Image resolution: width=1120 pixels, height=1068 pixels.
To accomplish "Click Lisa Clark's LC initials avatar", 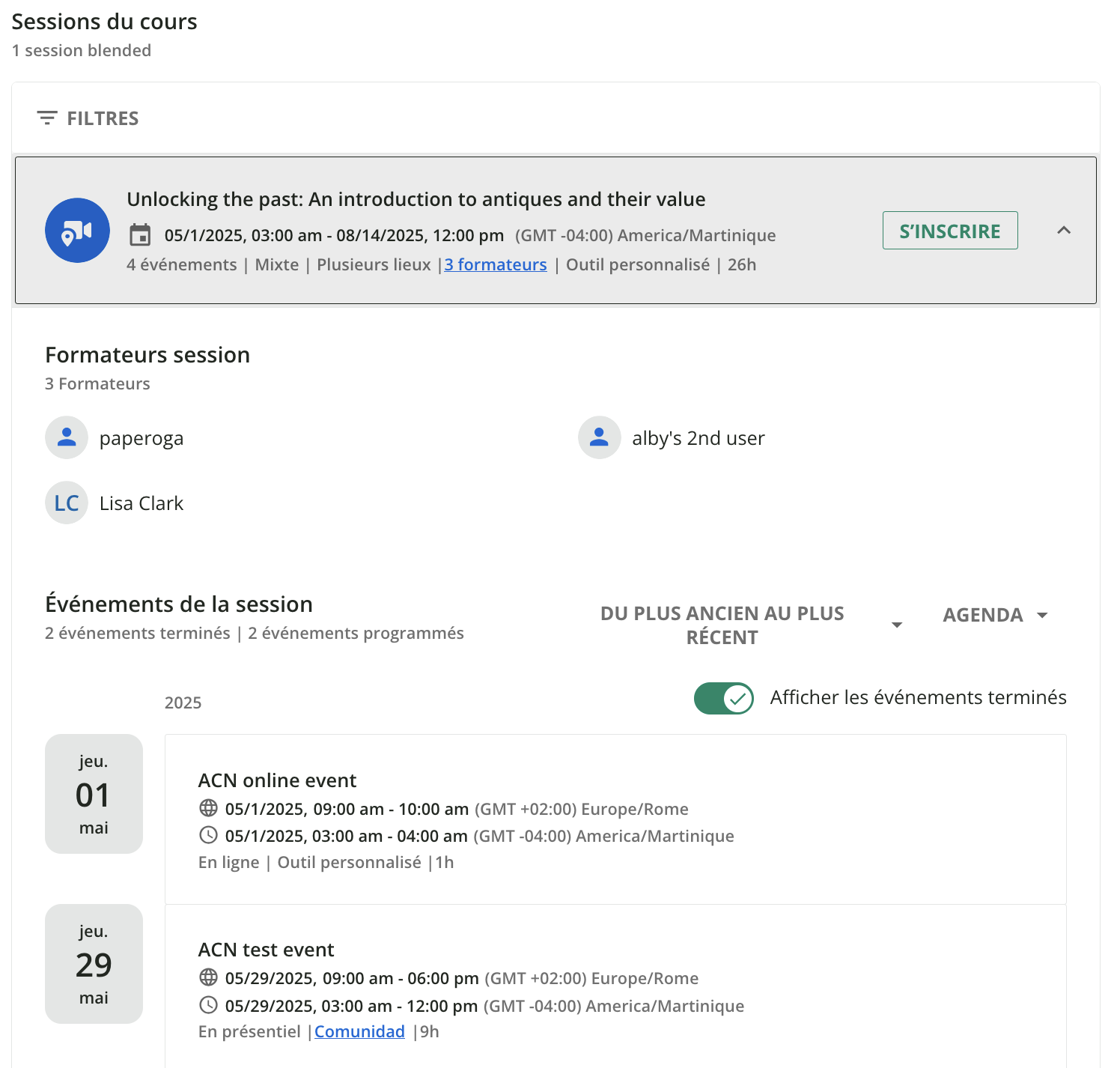I will (67, 503).
